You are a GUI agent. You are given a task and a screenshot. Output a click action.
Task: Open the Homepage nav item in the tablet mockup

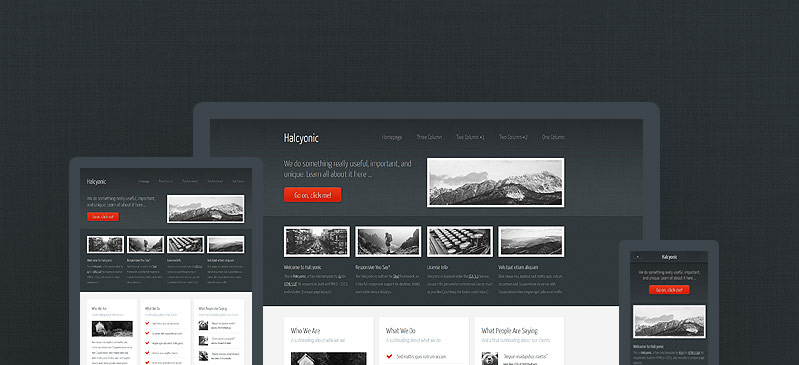tap(144, 181)
